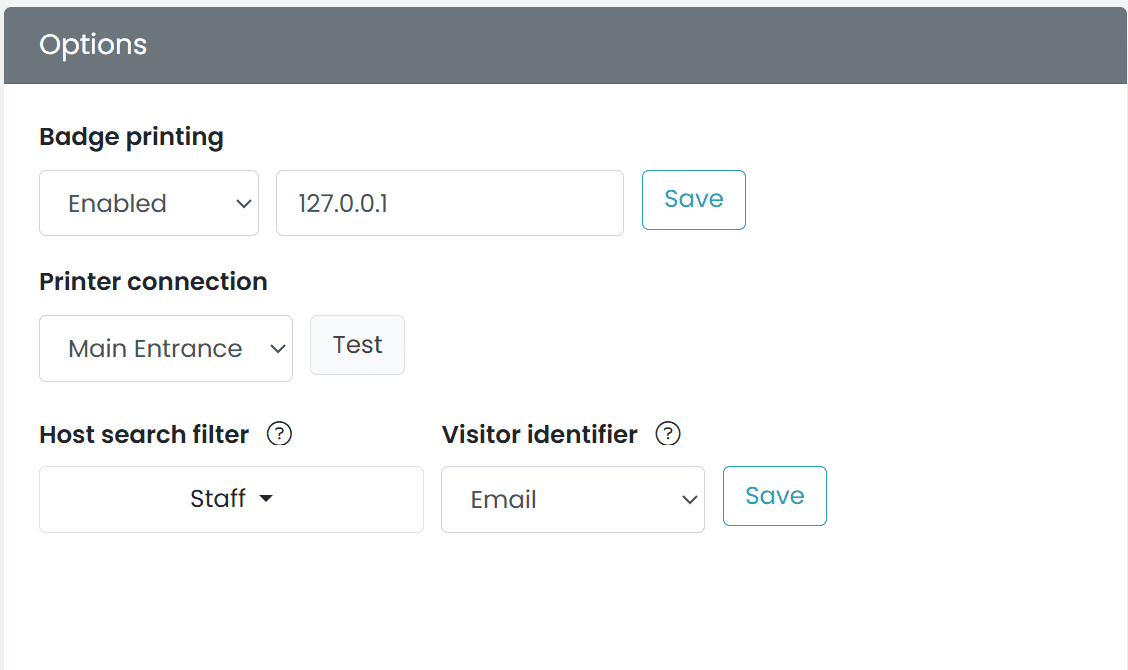Expand the chevron next to Email
This screenshot has width=1128, height=670.
[689, 500]
